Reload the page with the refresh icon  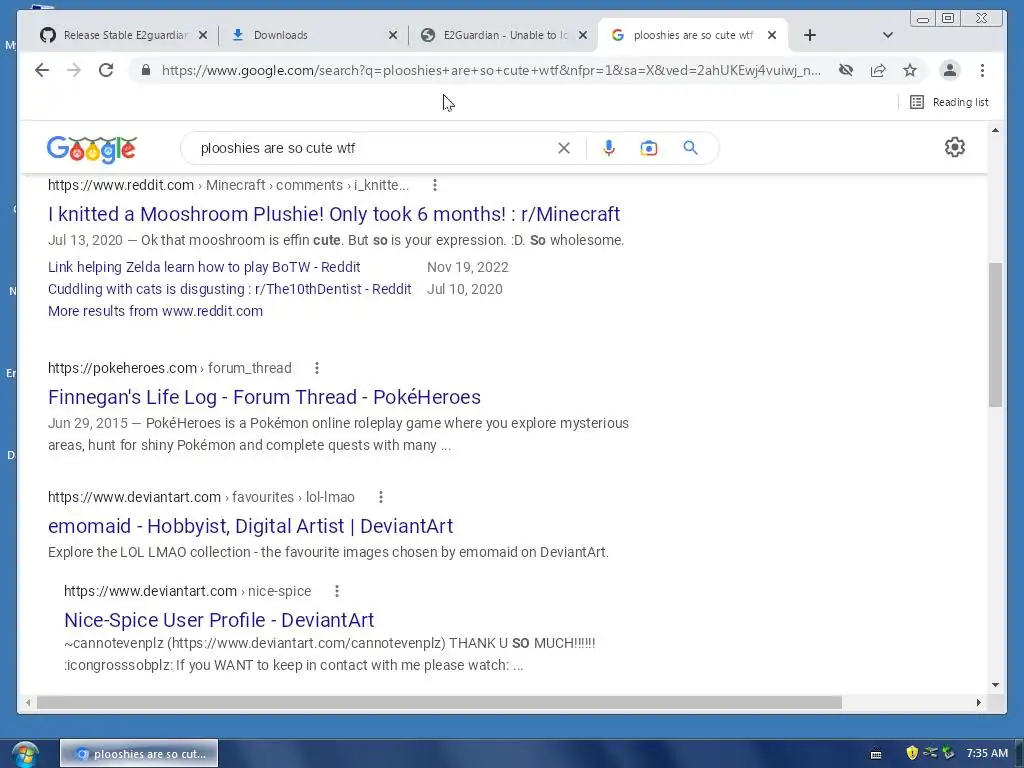[106, 71]
